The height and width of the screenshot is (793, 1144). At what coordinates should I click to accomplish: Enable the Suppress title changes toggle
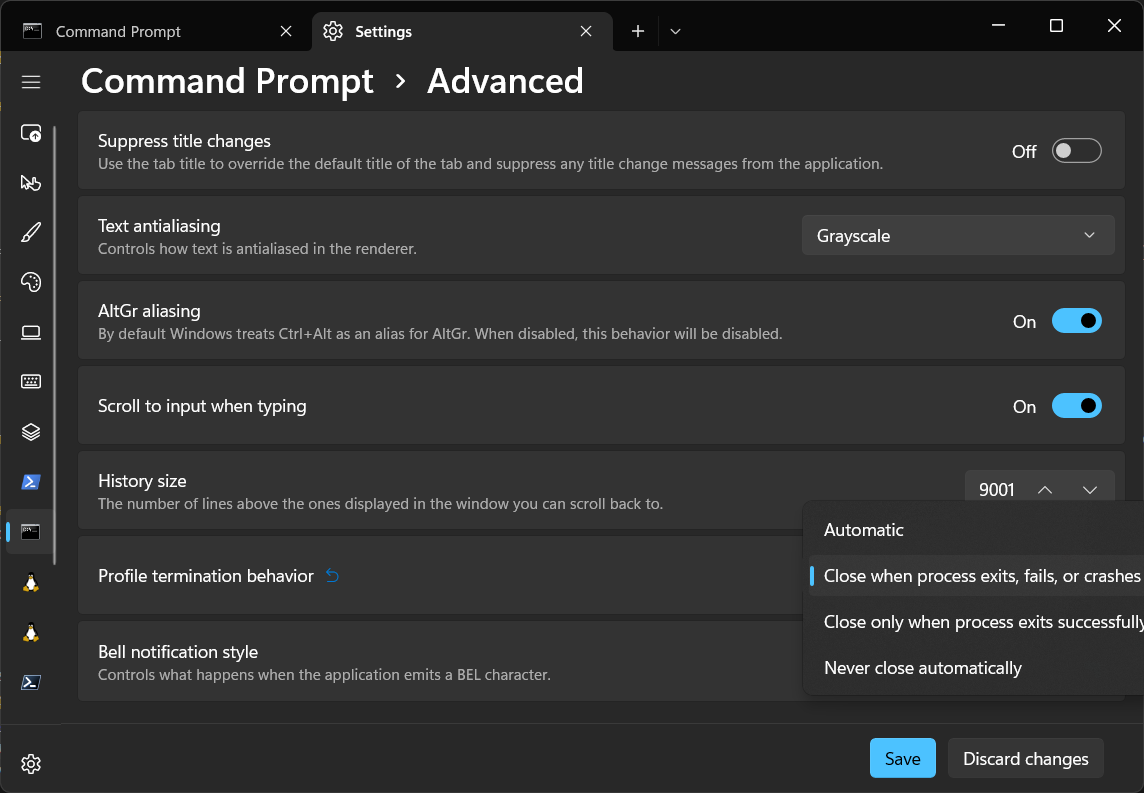[1076, 151]
